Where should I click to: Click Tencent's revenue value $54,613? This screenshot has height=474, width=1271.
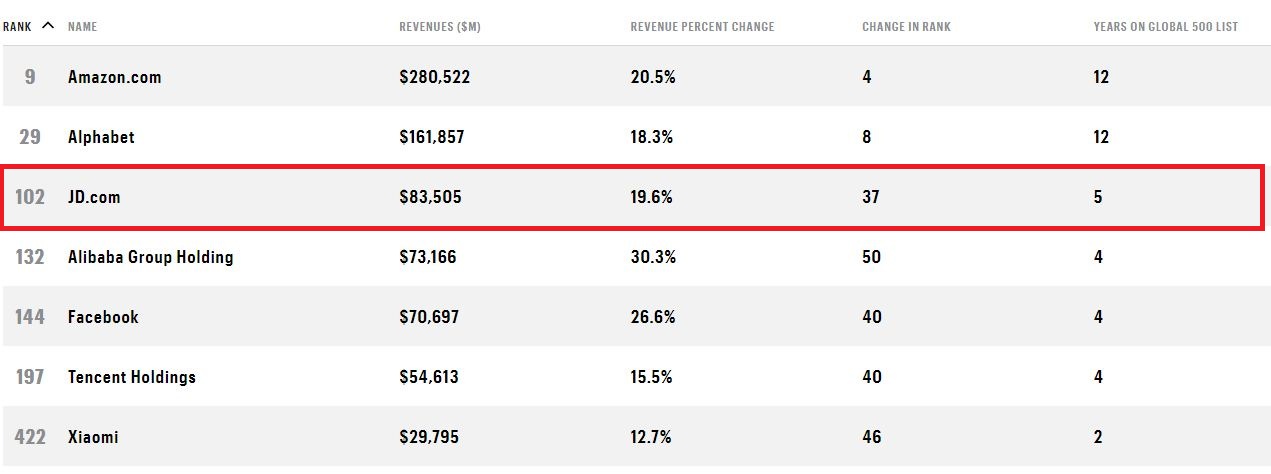tap(430, 377)
